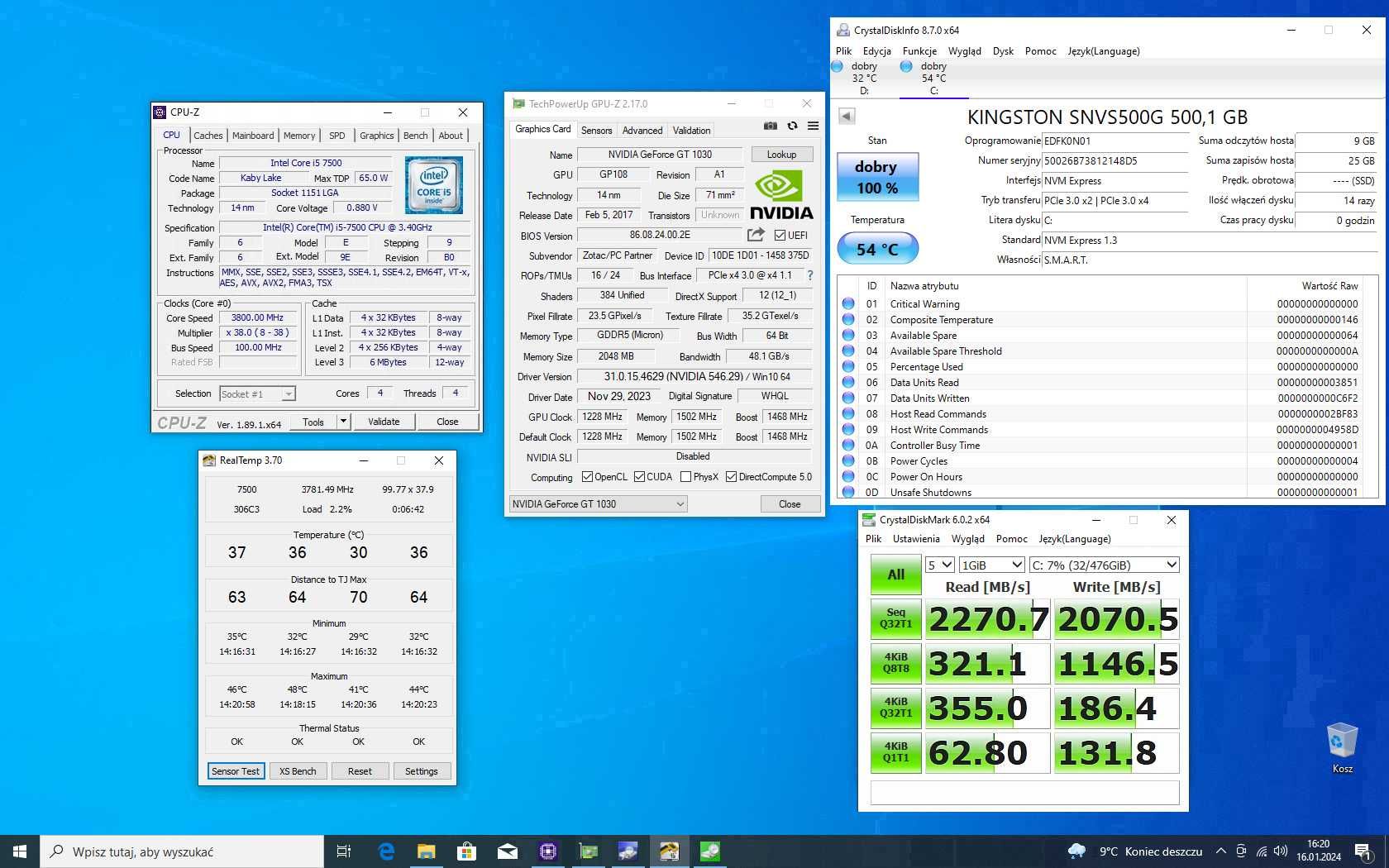Click the NVIDIA logo in GPU-Z

click(781, 195)
